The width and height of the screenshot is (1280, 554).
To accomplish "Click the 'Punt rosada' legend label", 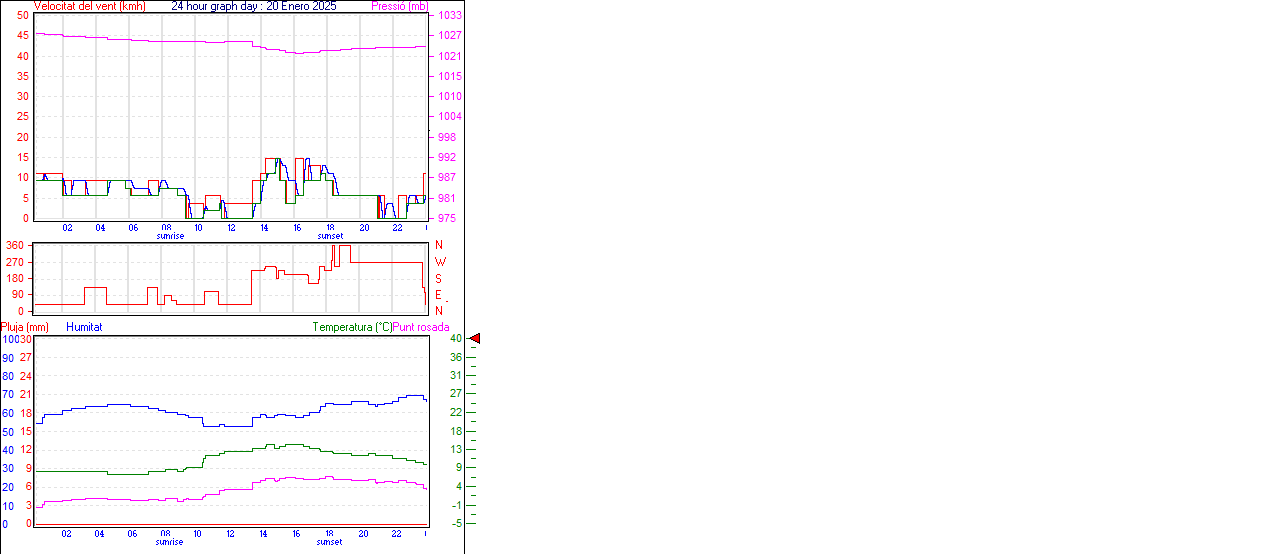I will (x=421, y=327).
